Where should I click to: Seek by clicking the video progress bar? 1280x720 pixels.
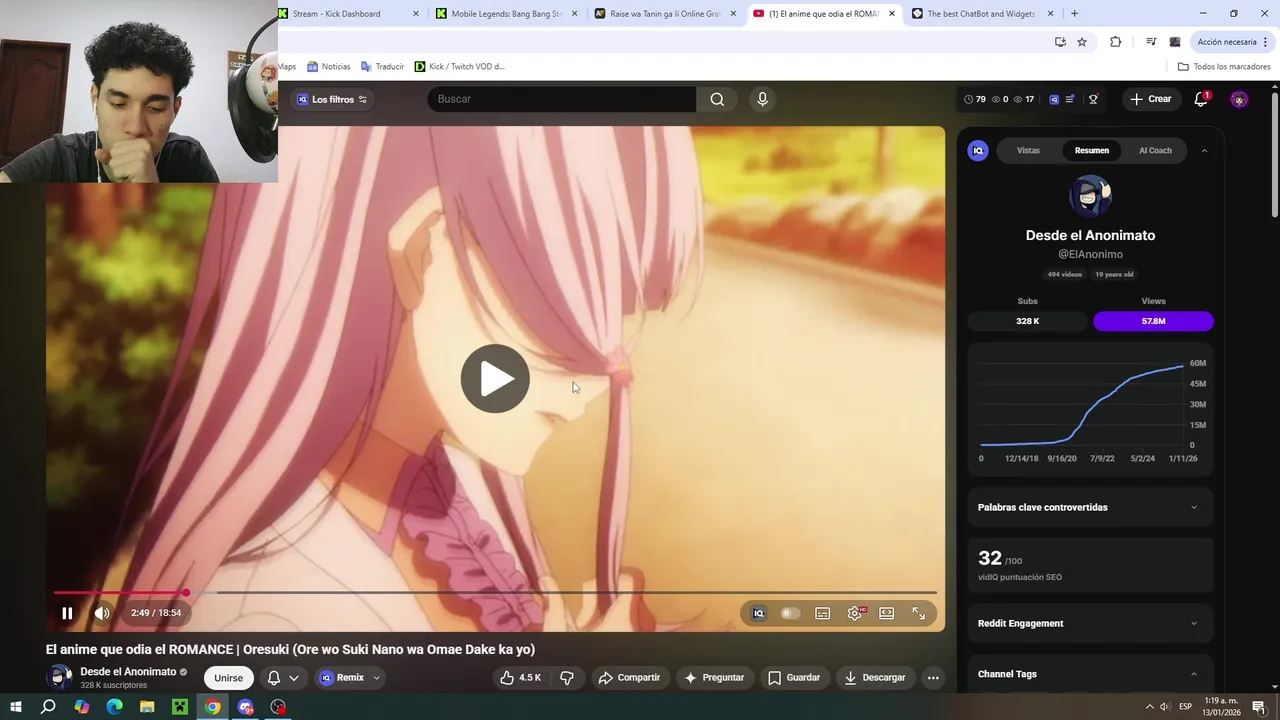click(x=495, y=593)
